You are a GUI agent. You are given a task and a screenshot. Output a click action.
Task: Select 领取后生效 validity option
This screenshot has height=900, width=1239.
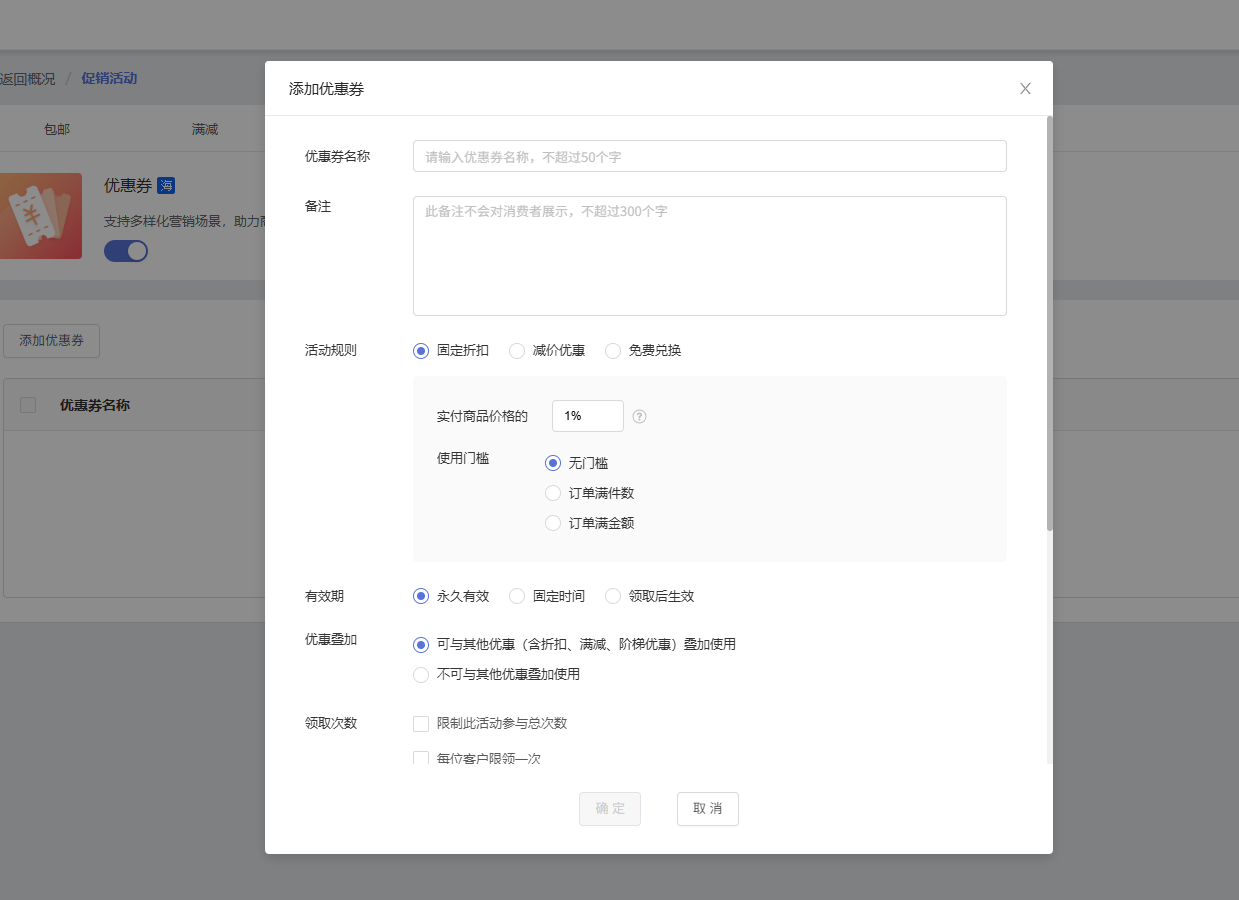pos(613,596)
